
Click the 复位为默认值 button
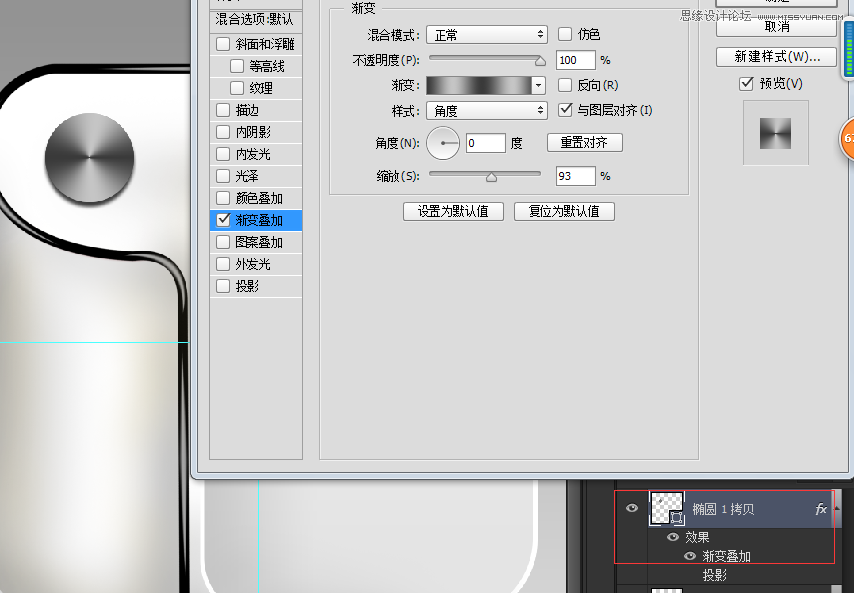[x=564, y=211]
